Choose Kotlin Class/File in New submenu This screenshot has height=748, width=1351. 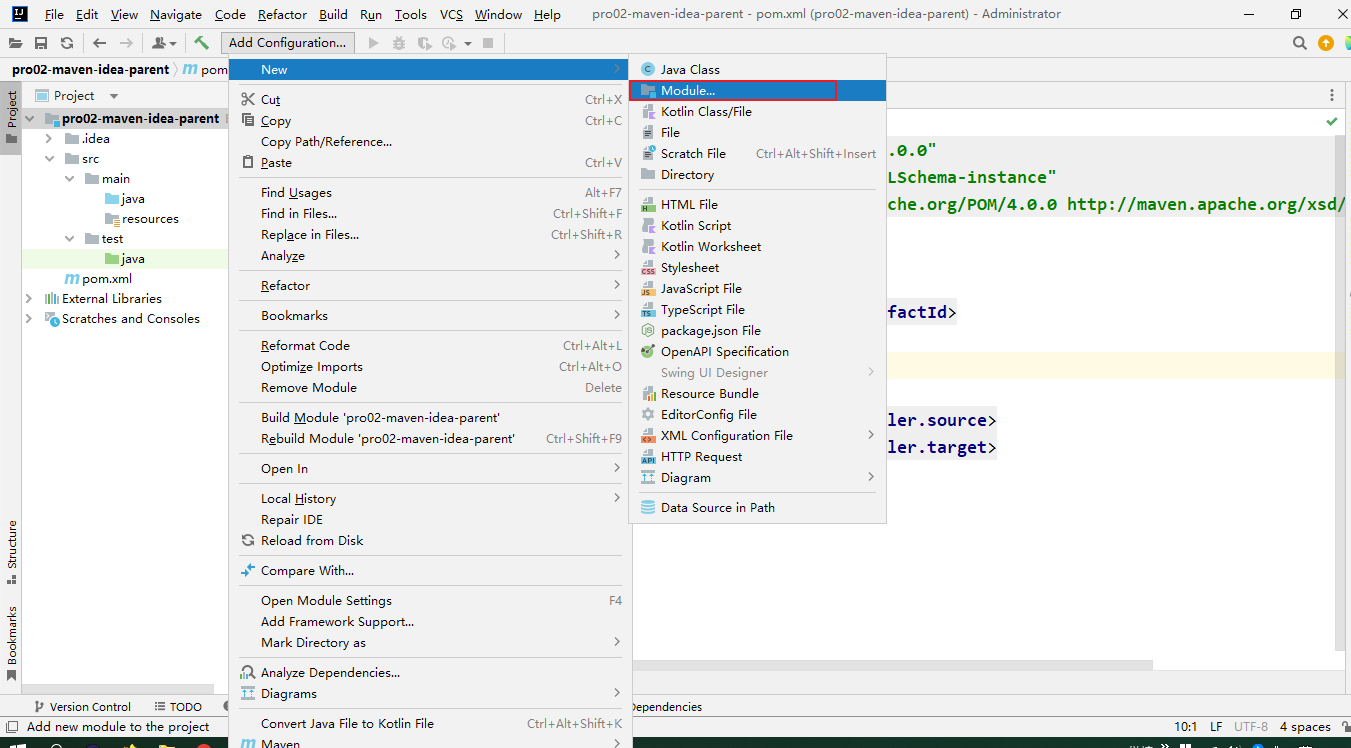pyautogui.click(x=757, y=111)
